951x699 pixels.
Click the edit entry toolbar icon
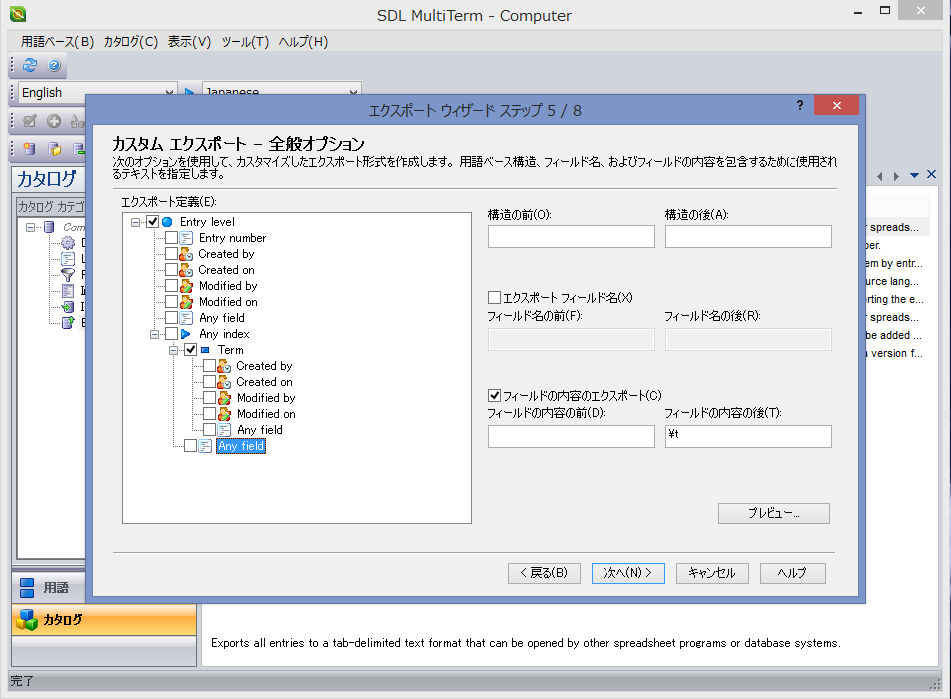pyautogui.click(x=30, y=121)
